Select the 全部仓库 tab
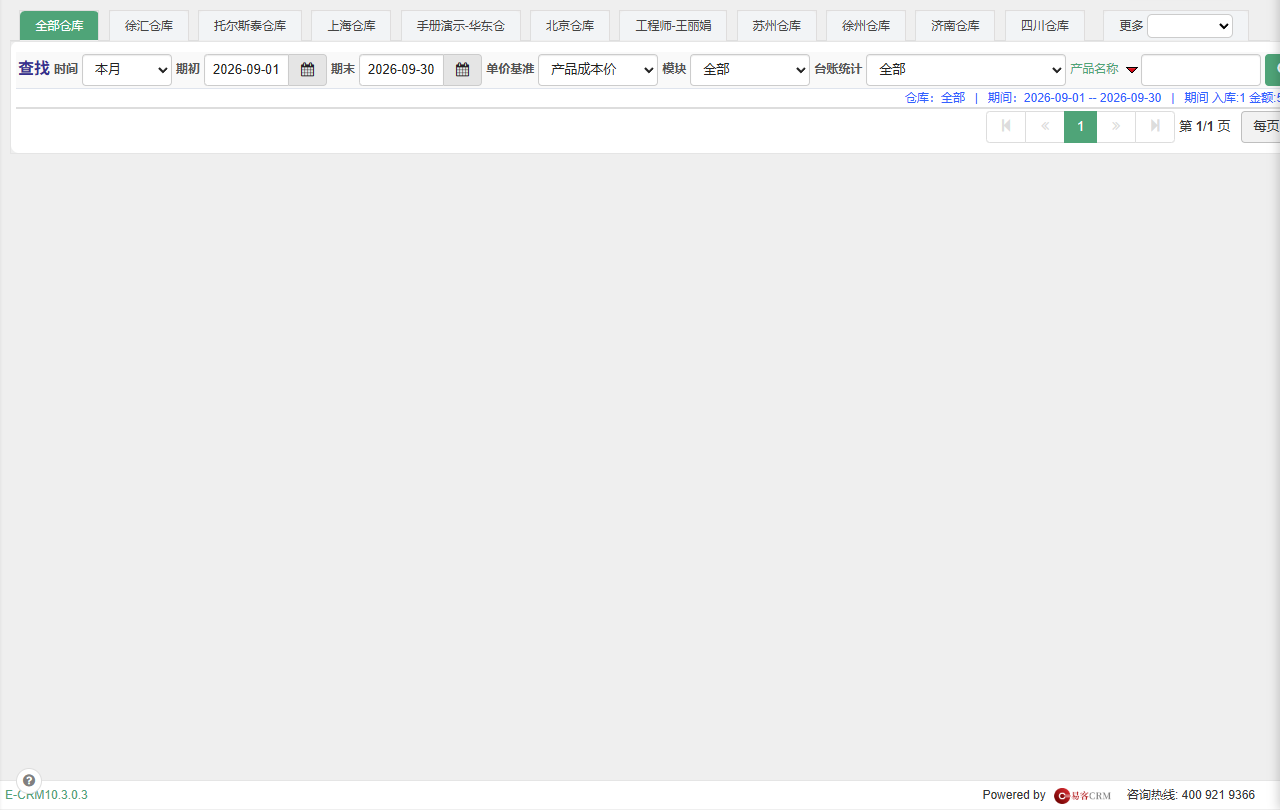 click(x=59, y=26)
